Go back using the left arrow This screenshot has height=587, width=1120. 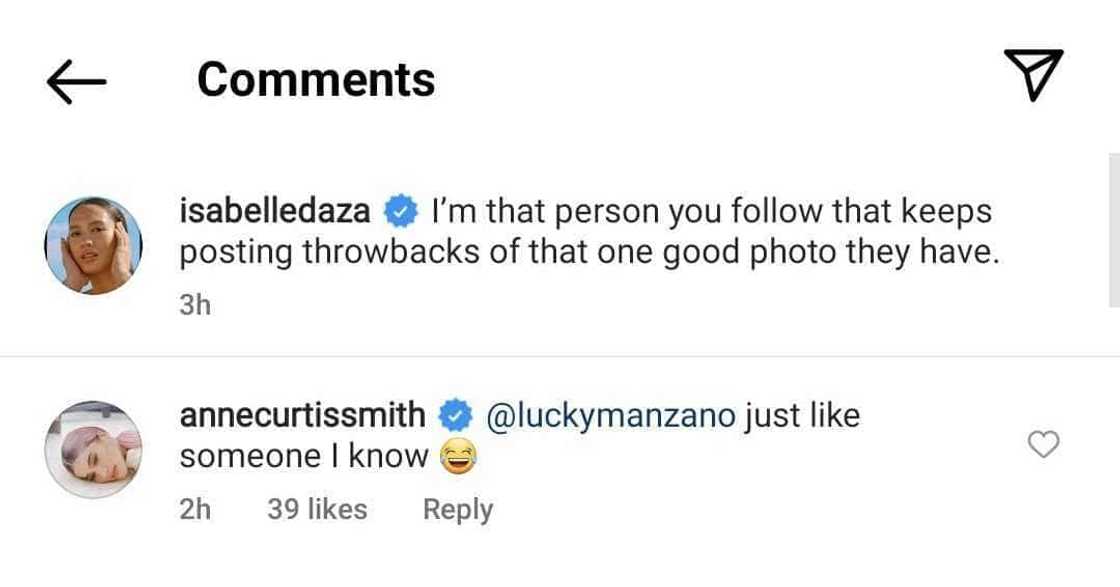point(76,82)
